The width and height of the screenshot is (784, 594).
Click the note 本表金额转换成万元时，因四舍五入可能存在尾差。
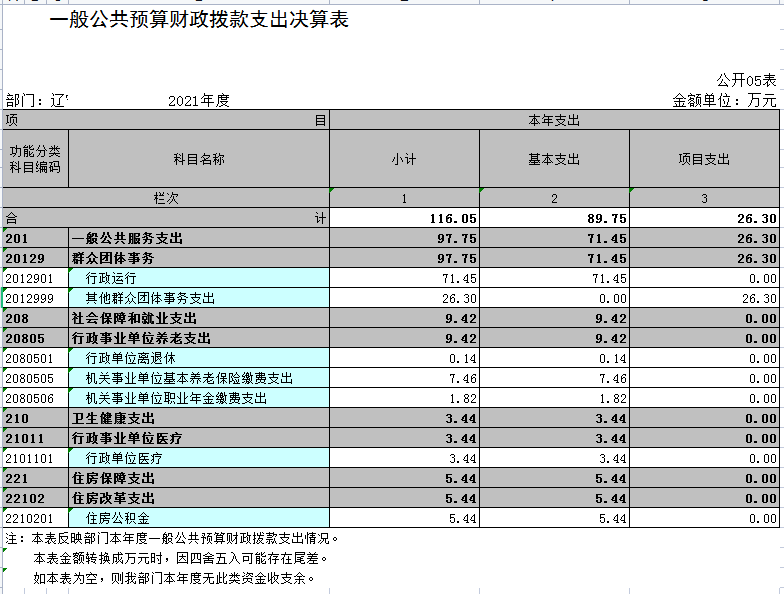point(182,558)
